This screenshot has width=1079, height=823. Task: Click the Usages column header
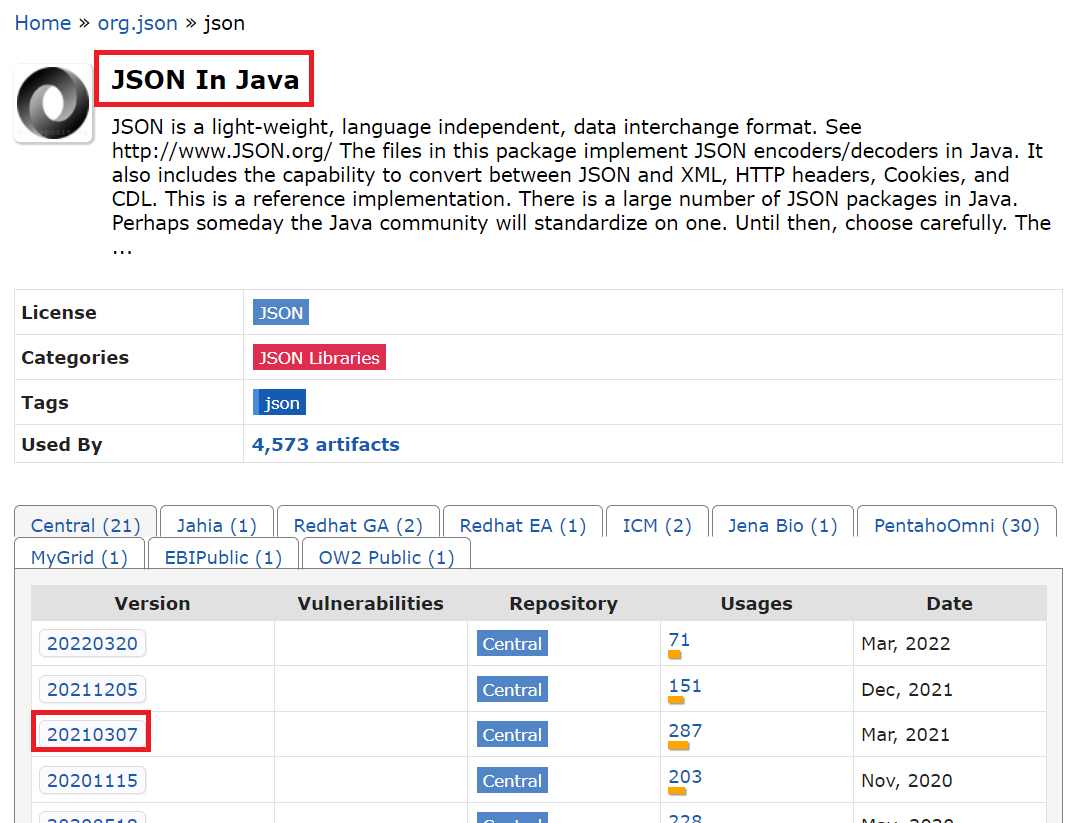756,603
